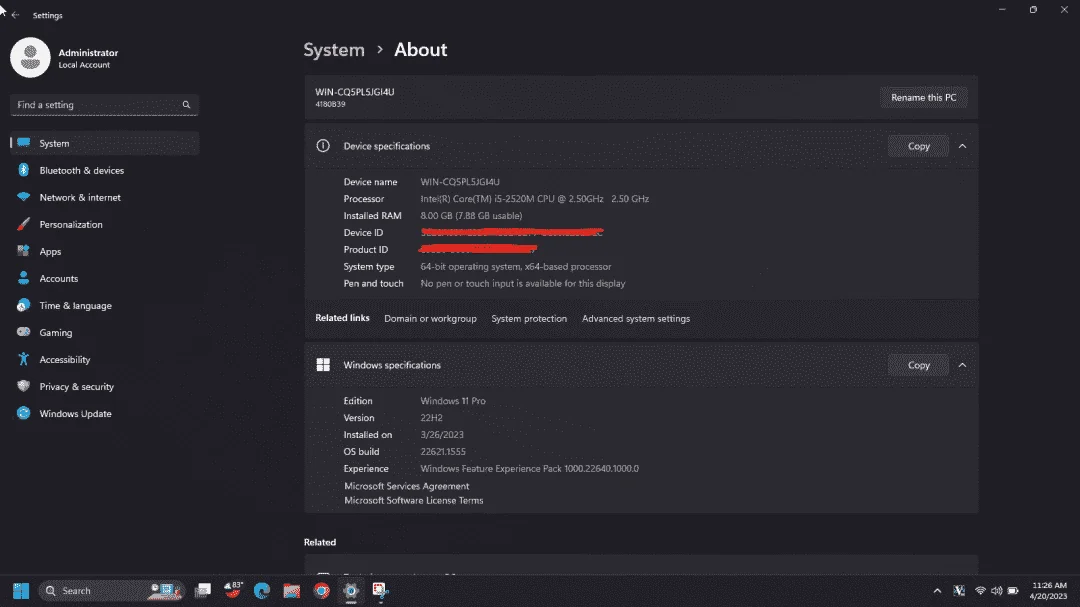Click the Windows Feature Experience Pack text
This screenshot has width=1080, height=607.
point(529,469)
